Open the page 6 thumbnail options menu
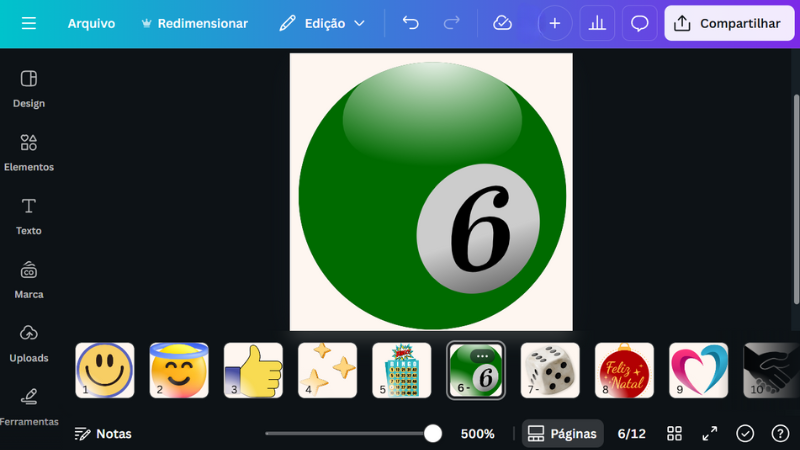 pos(482,356)
